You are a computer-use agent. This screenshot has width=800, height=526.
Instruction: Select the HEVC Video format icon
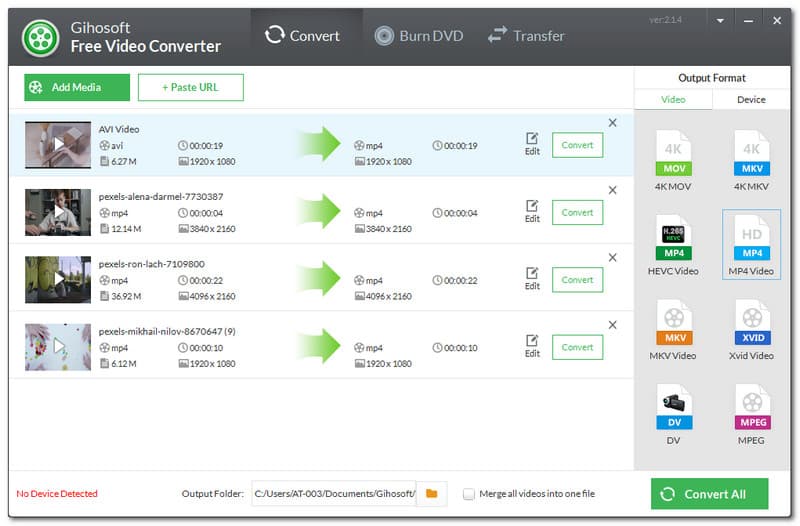pyautogui.click(x=673, y=238)
